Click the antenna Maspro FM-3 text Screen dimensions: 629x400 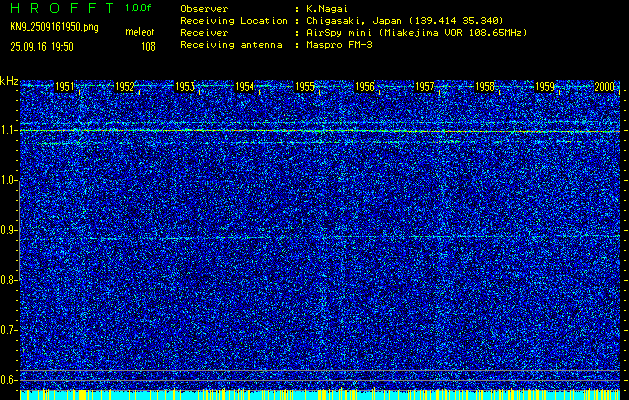pos(339,45)
